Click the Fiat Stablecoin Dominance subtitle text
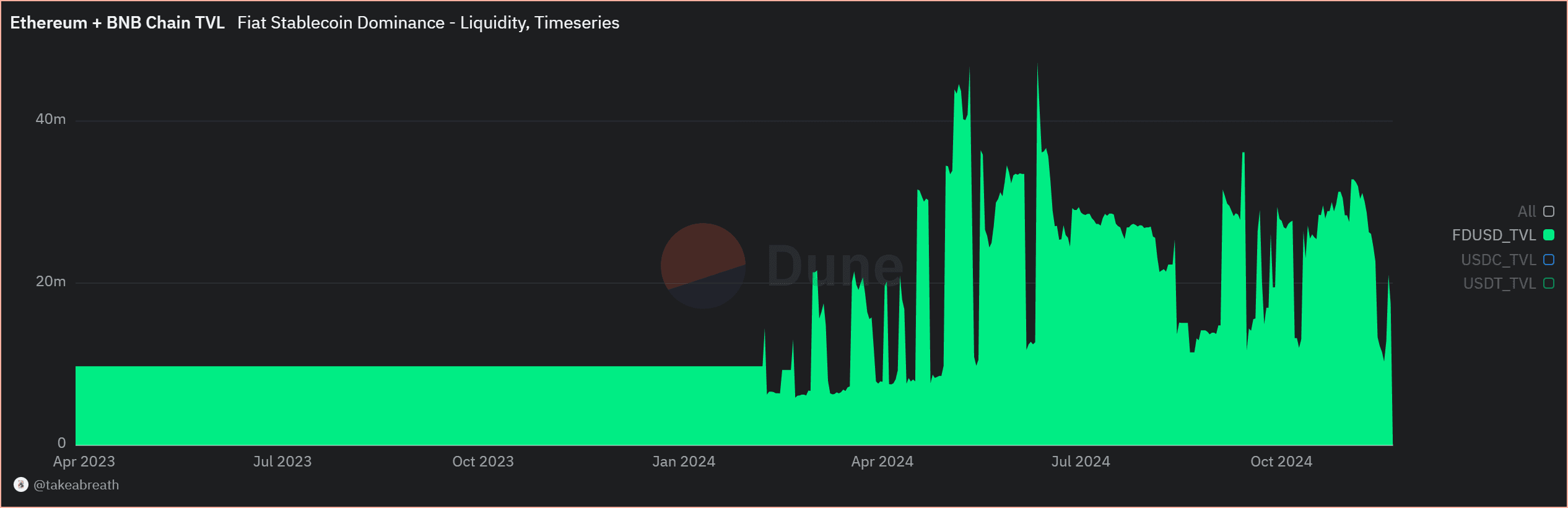 coord(428,23)
